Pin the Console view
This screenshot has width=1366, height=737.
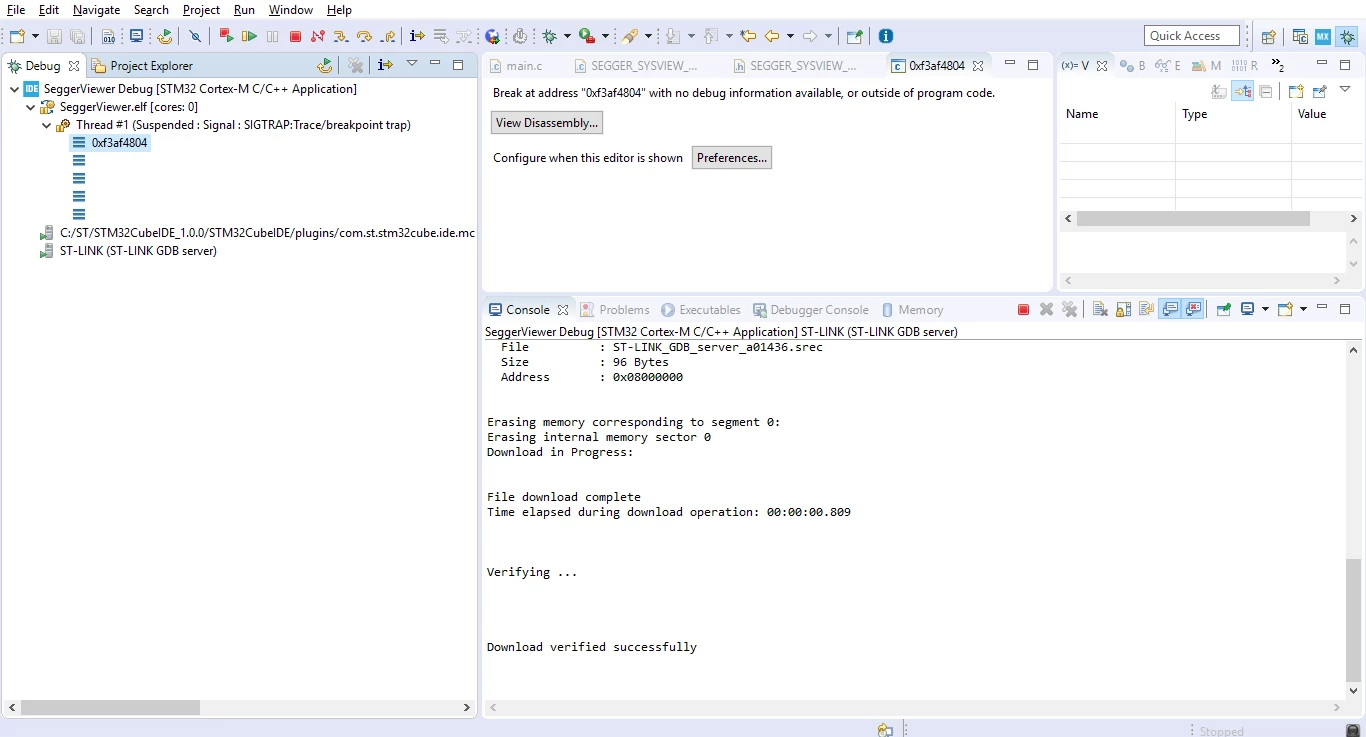tap(1223, 310)
